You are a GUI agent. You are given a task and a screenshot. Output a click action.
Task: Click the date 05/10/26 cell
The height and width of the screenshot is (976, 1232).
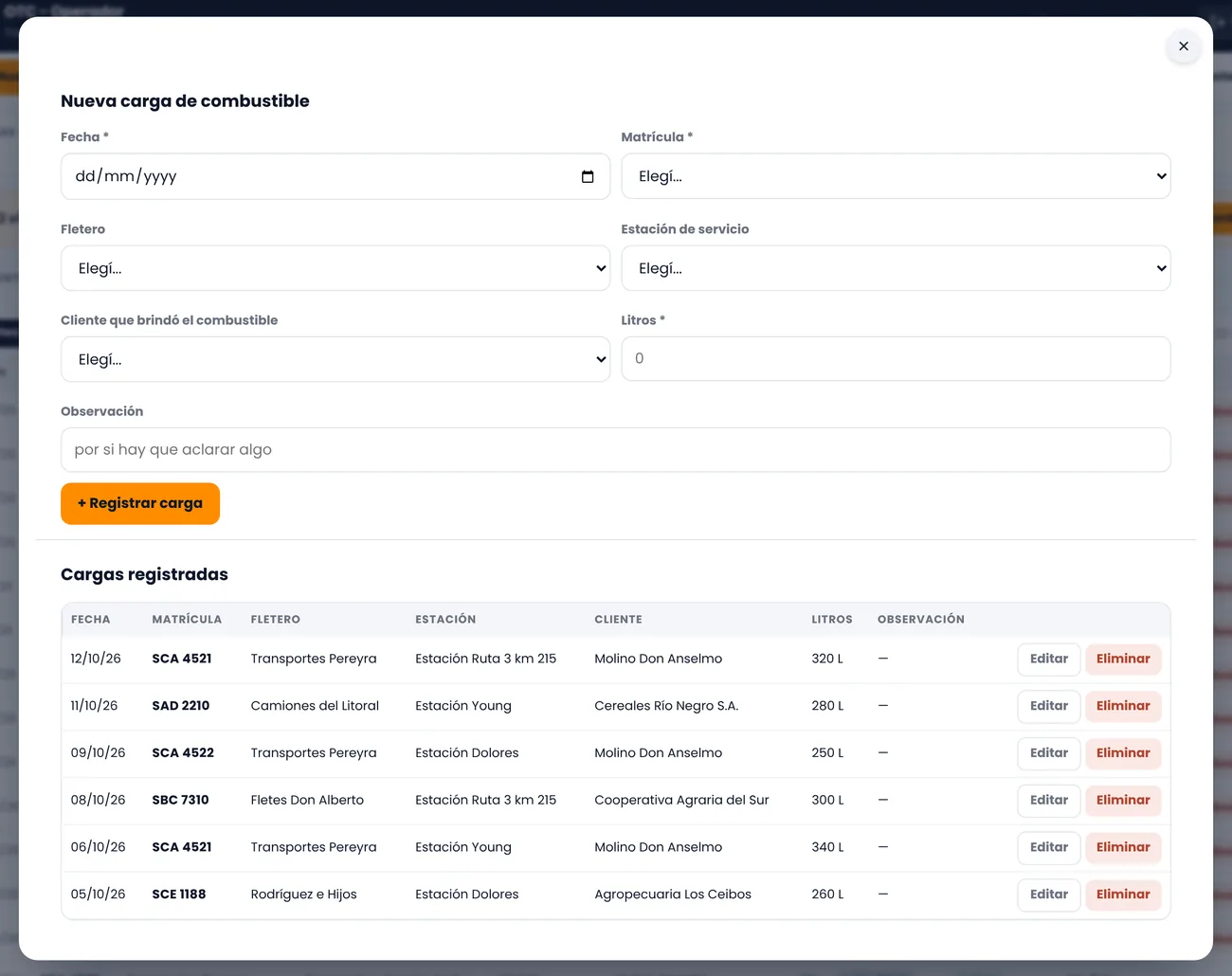pos(98,895)
